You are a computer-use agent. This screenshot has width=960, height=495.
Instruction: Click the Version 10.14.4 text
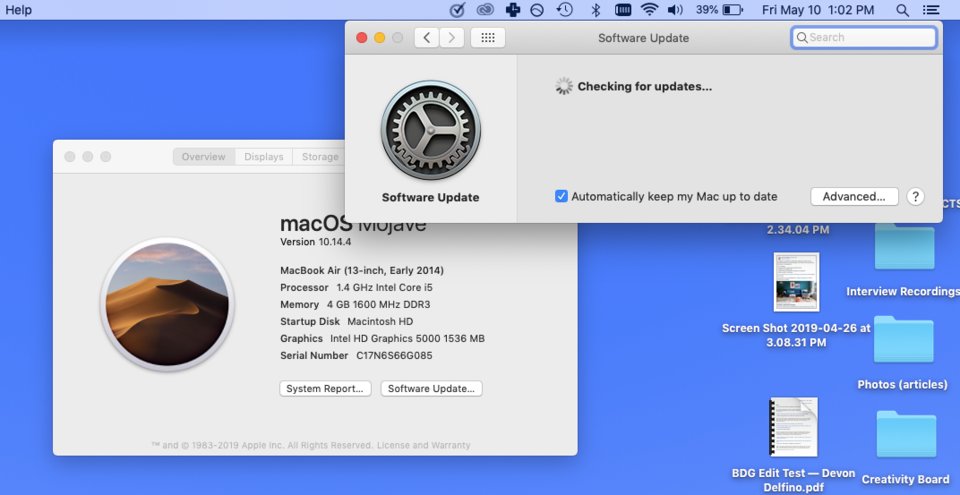[x=316, y=242]
